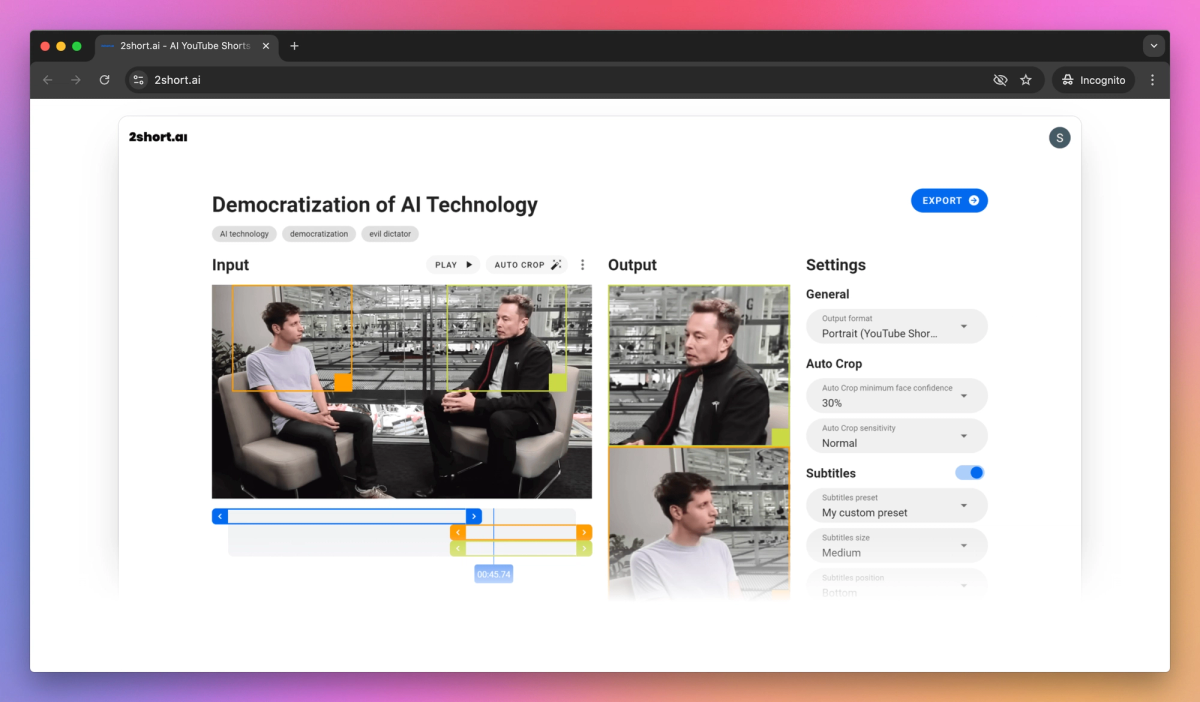Run Auto Crop on the video
1200x702 pixels.
528,265
